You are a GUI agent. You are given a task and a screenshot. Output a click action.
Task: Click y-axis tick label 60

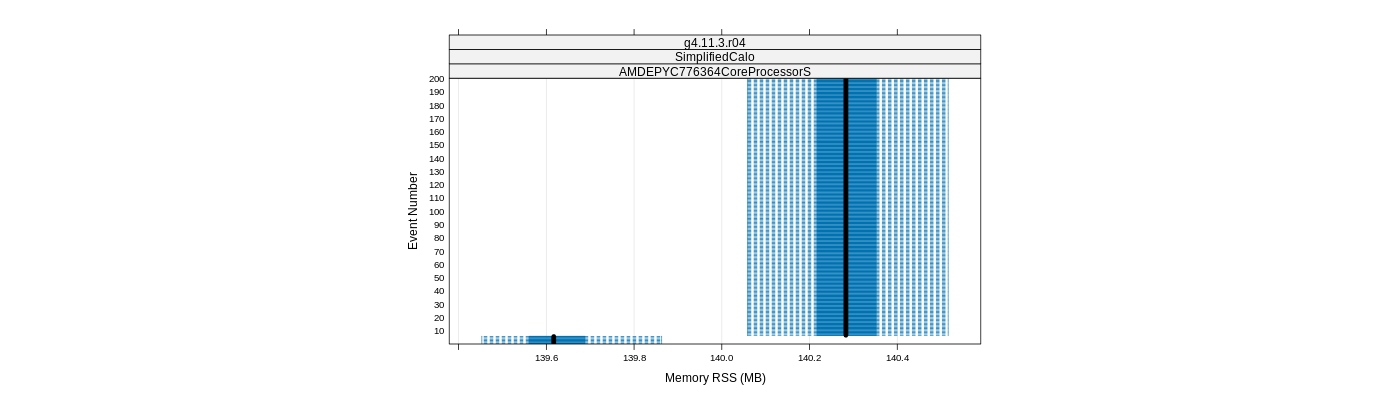[x=439, y=265]
